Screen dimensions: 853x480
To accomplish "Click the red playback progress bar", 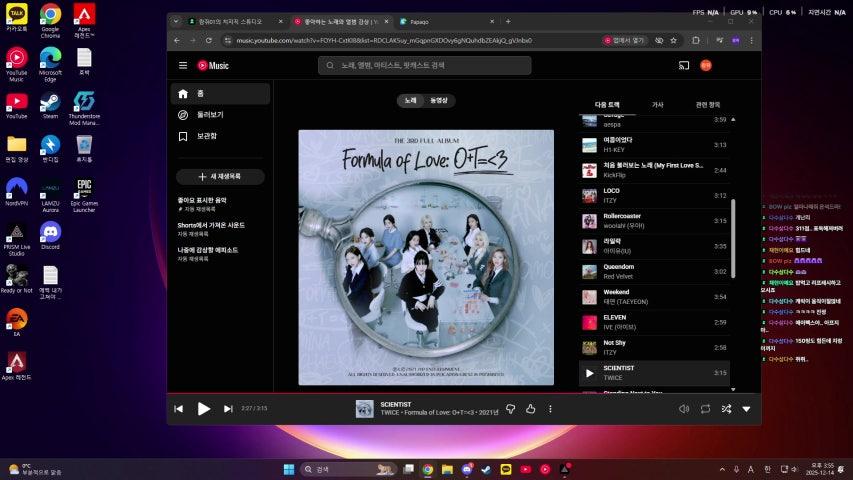I will [400, 393].
